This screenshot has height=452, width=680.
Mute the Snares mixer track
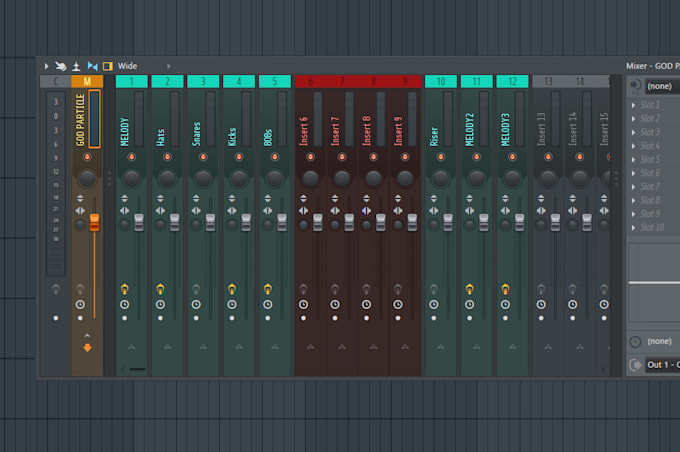(203, 157)
